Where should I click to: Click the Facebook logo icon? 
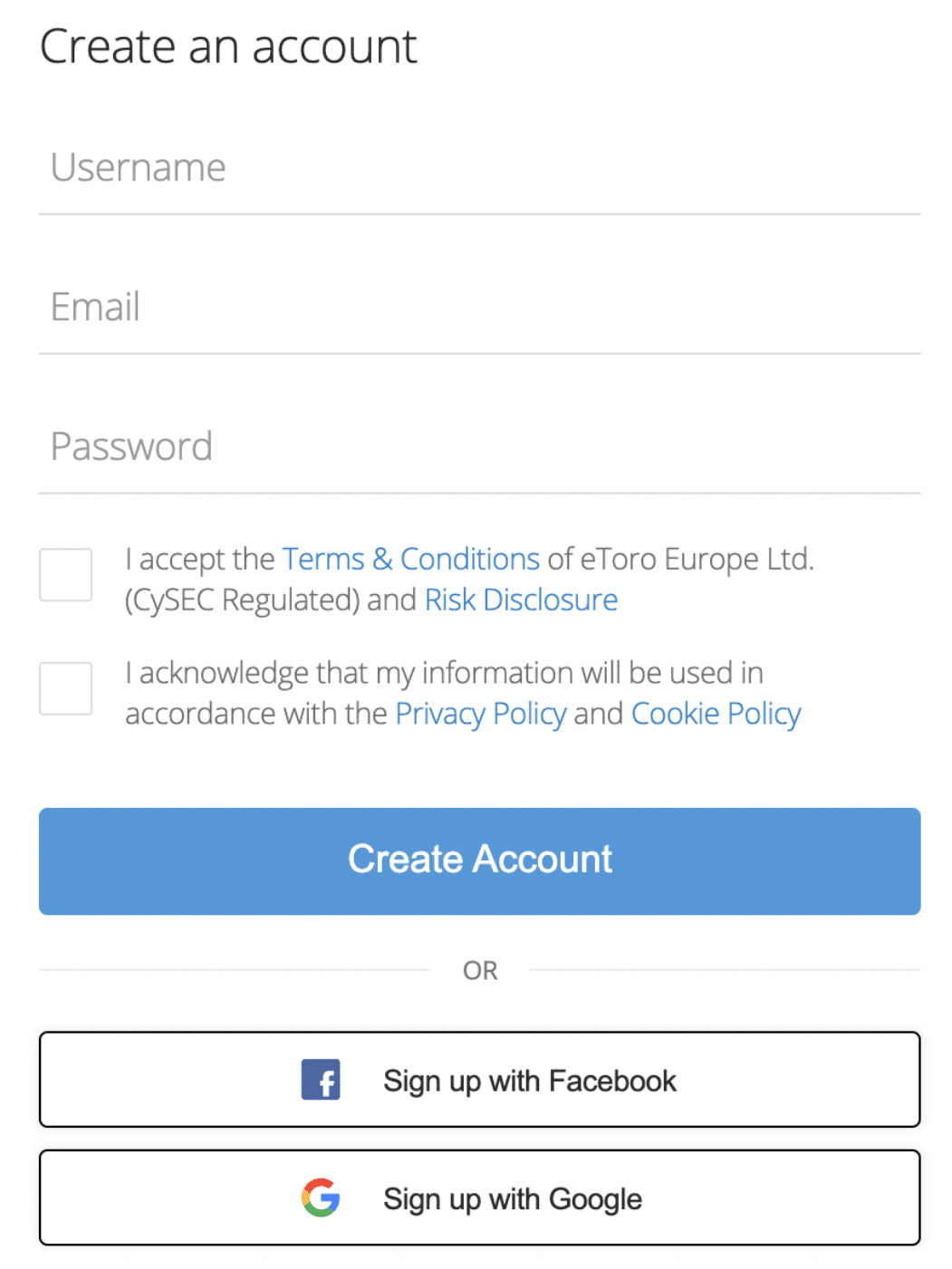[x=321, y=1080]
